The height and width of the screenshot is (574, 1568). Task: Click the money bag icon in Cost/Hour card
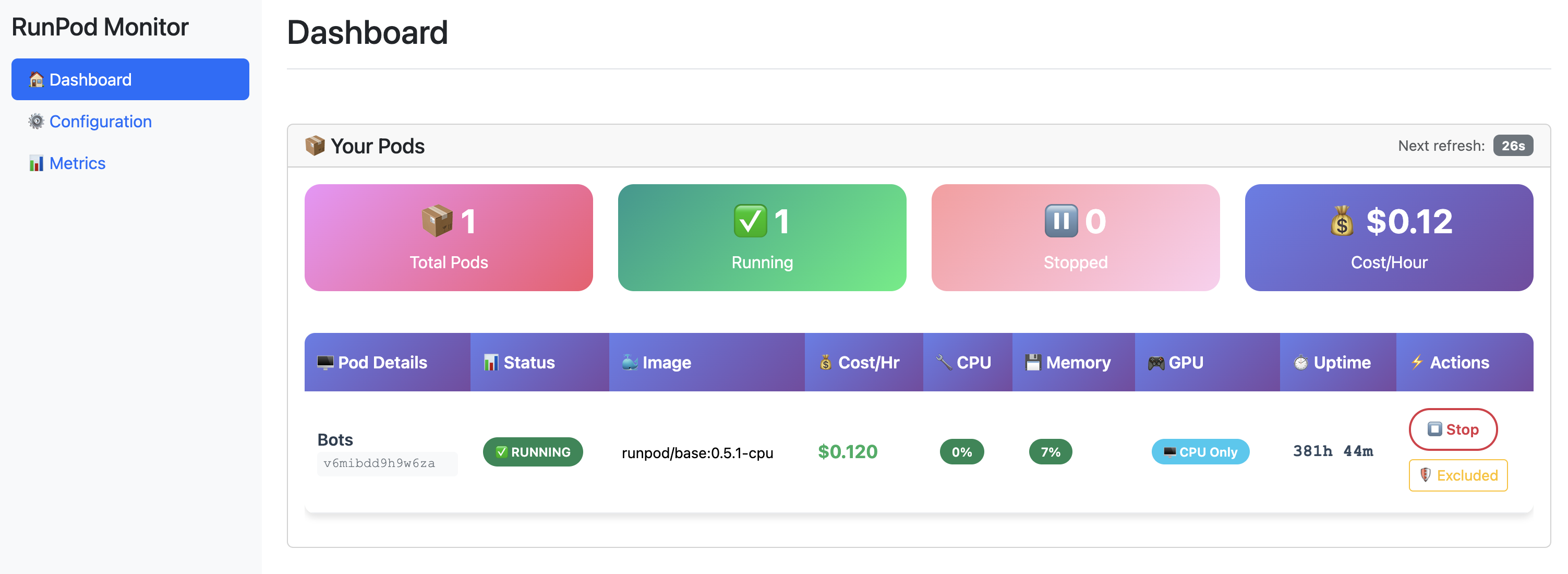click(1342, 221)
